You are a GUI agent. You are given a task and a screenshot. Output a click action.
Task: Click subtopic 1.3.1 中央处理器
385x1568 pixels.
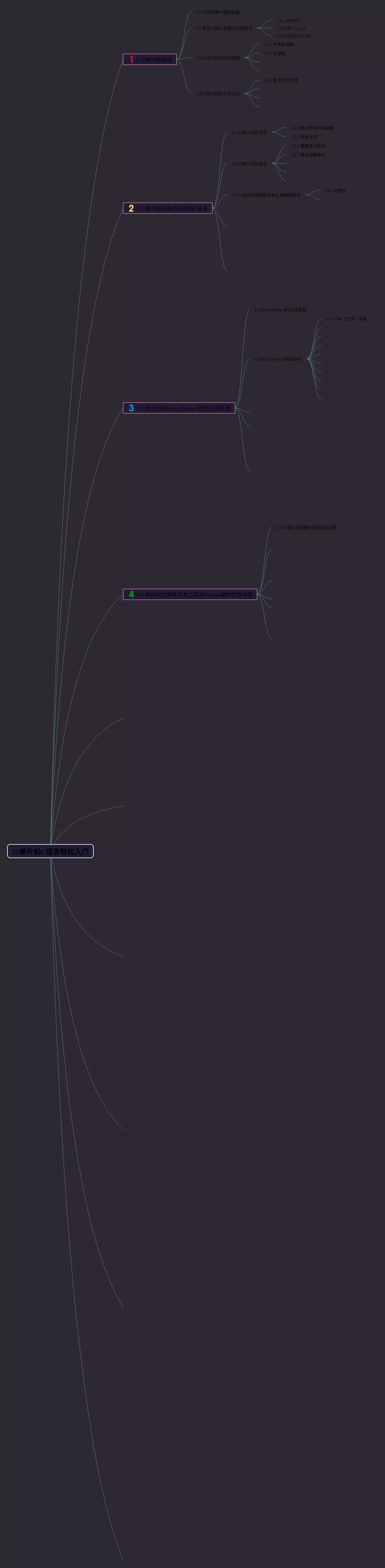coord(279,44)
